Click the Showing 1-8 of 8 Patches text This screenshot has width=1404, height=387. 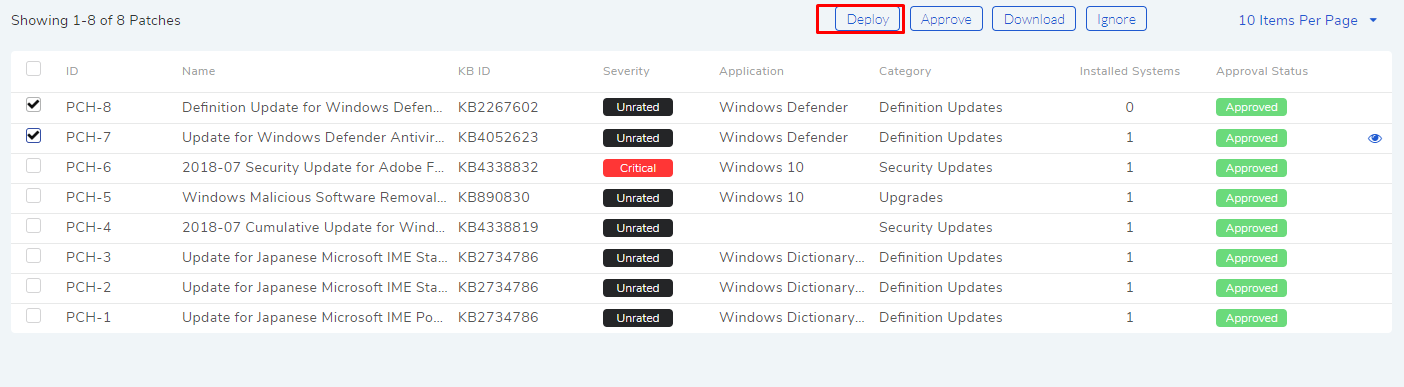[96, 20]
